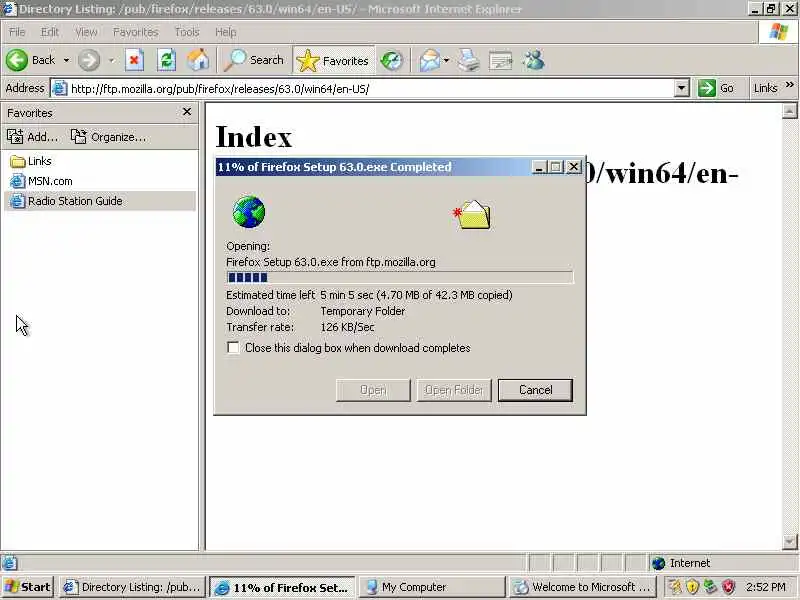800x600 pixels.
Task: Click Organize... in Favorites panel
Action: pyautogui.click(x=108, y=137)
